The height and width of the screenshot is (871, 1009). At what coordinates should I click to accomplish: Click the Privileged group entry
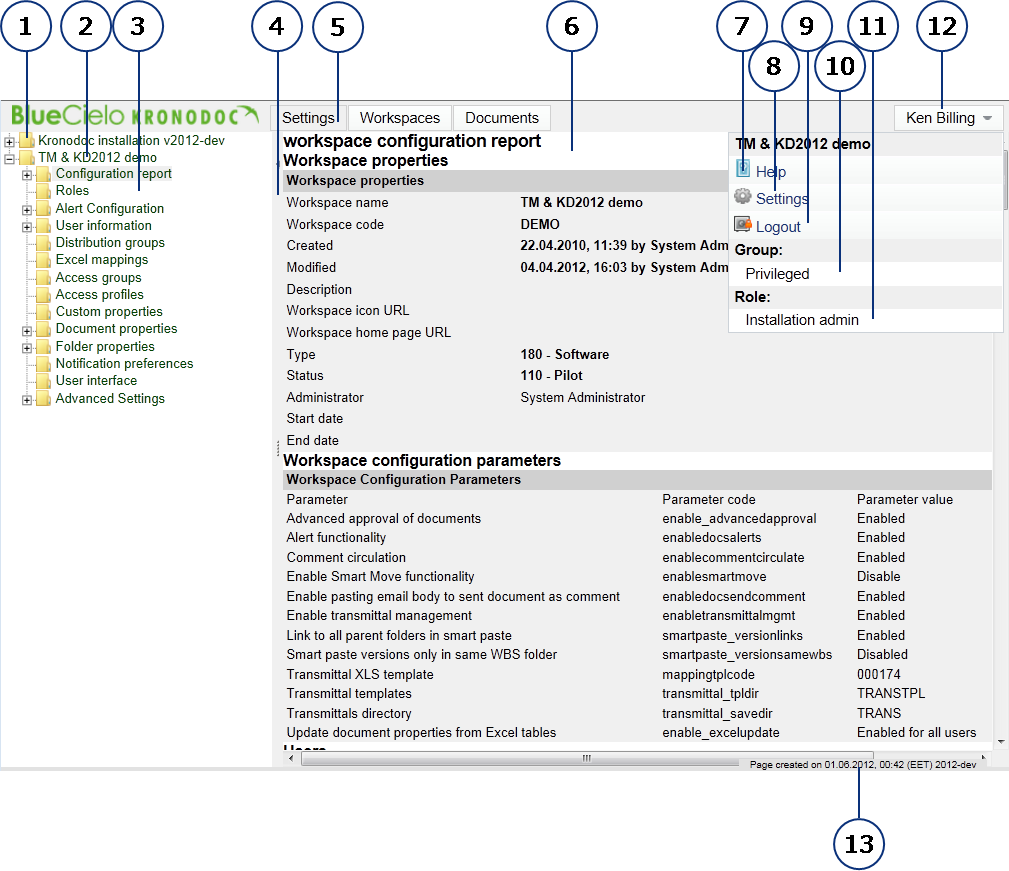tap(777, 274)
